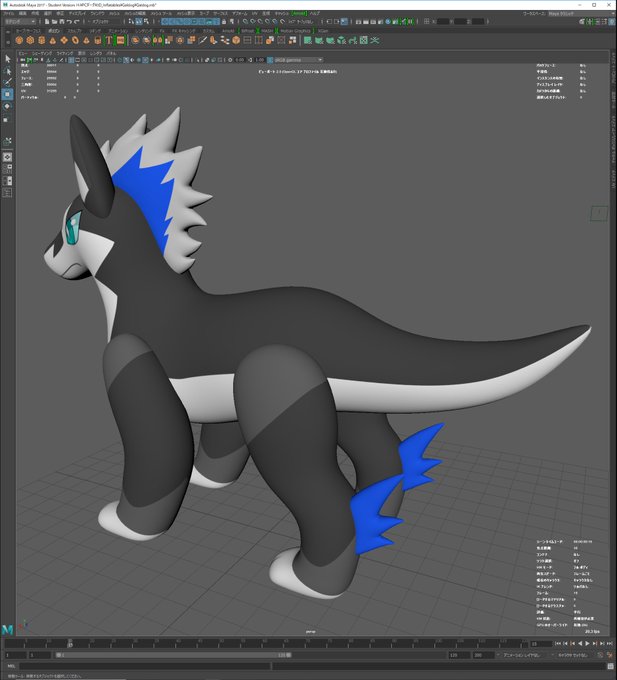Toggle the highlighted select-by-object-type button
This screenshot has width=617, height=680.
(138, 21)
